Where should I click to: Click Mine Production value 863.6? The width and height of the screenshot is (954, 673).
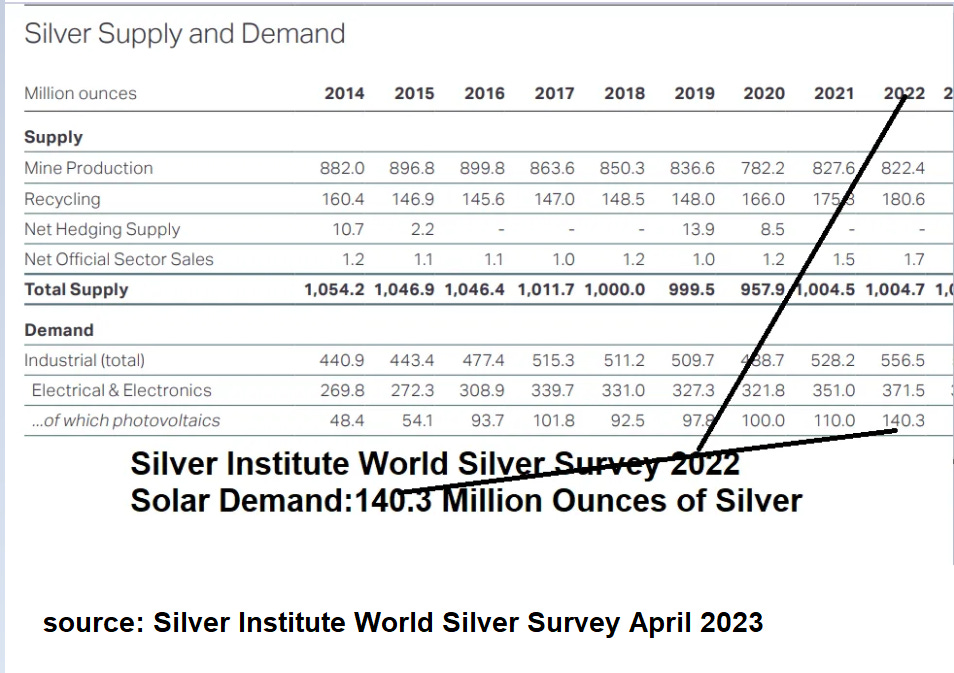(x=552, y=169)
